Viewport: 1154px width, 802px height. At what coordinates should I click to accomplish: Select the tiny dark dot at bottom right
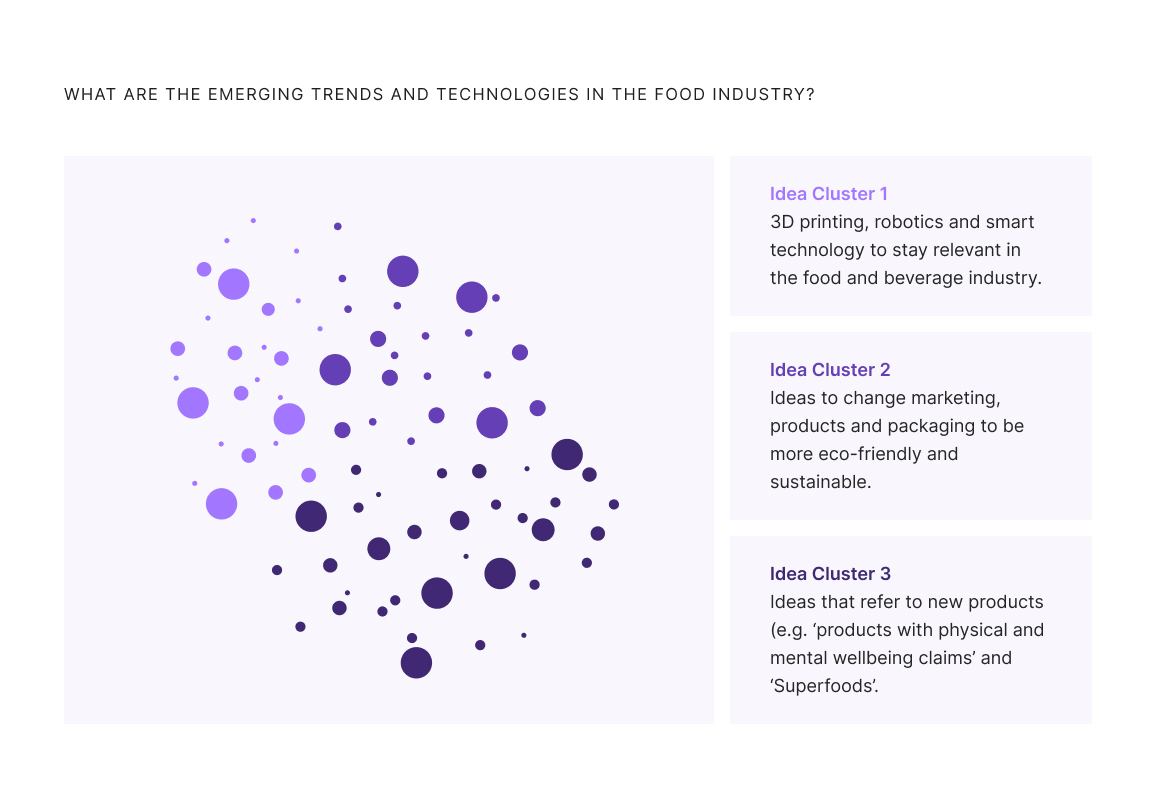524,635
